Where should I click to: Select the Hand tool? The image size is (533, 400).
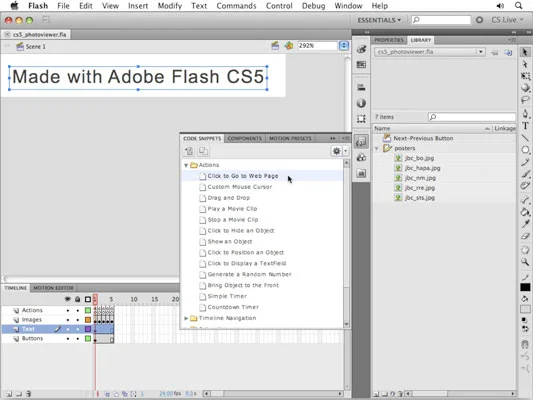click(x=525, y=250)
